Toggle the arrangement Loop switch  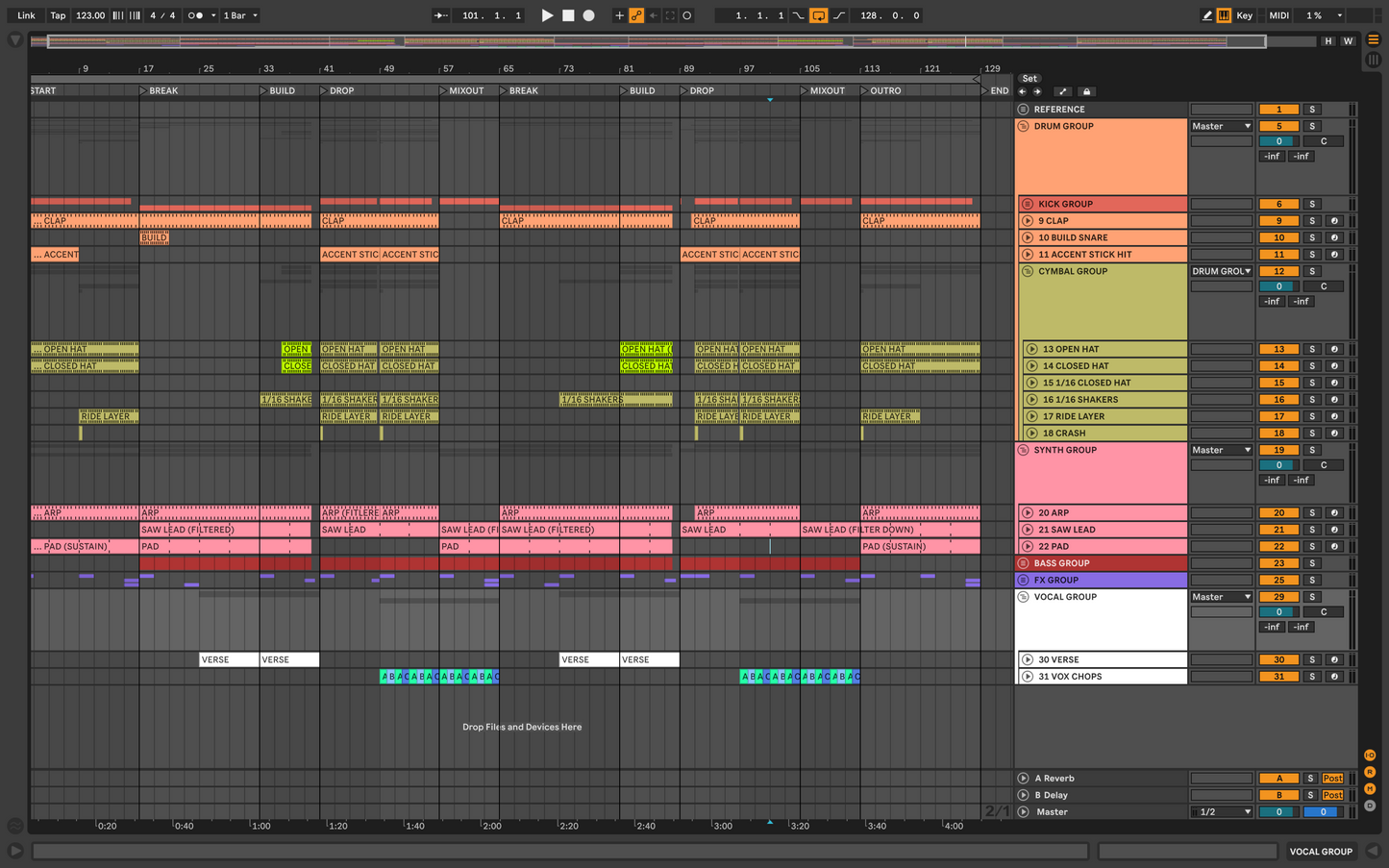coord(818,15)
